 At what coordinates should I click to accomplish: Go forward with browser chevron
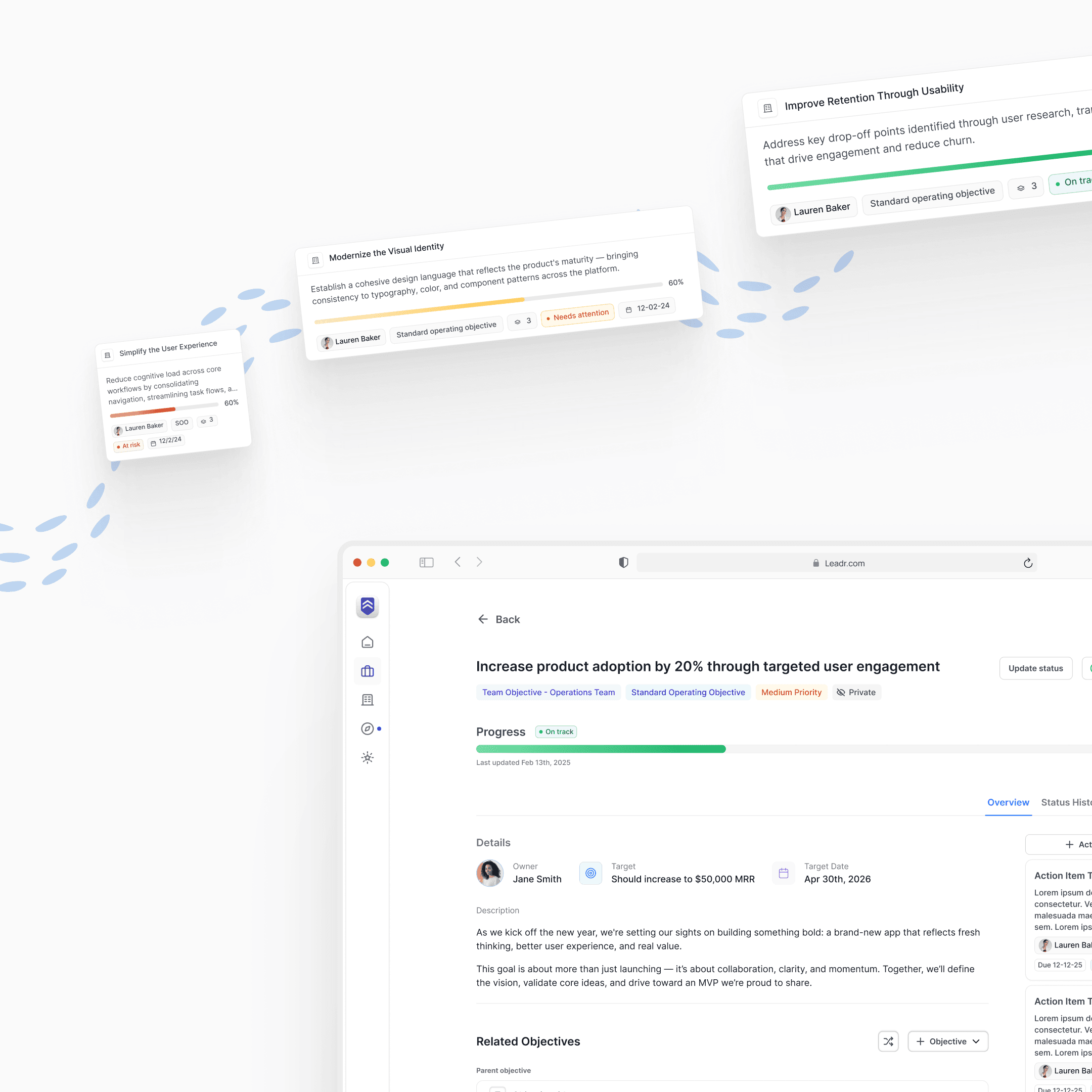479,562
